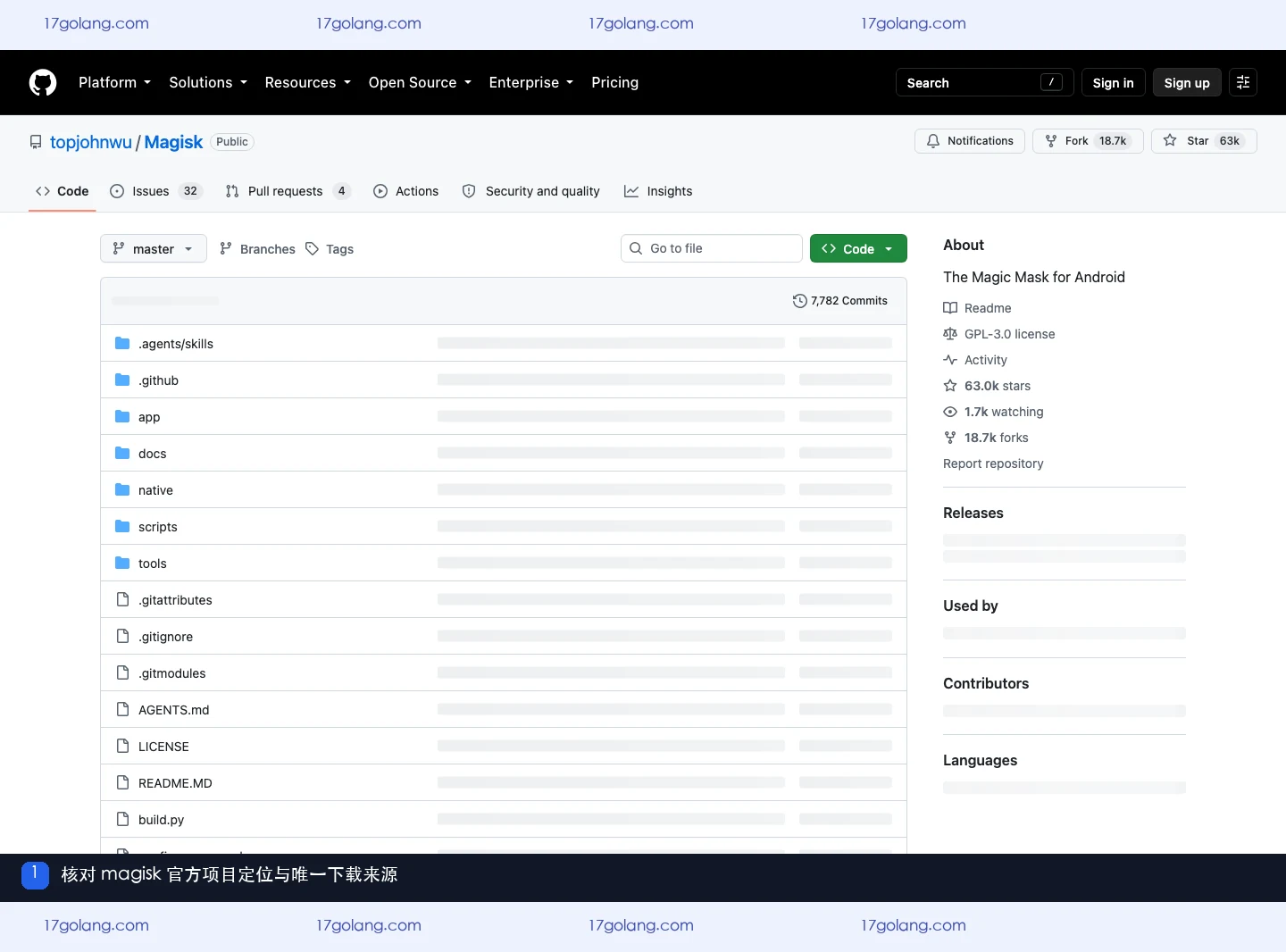The width and height of the screenshot is (1286, 952).
Task: Expand the Resources menu
Action: (308, 82)
